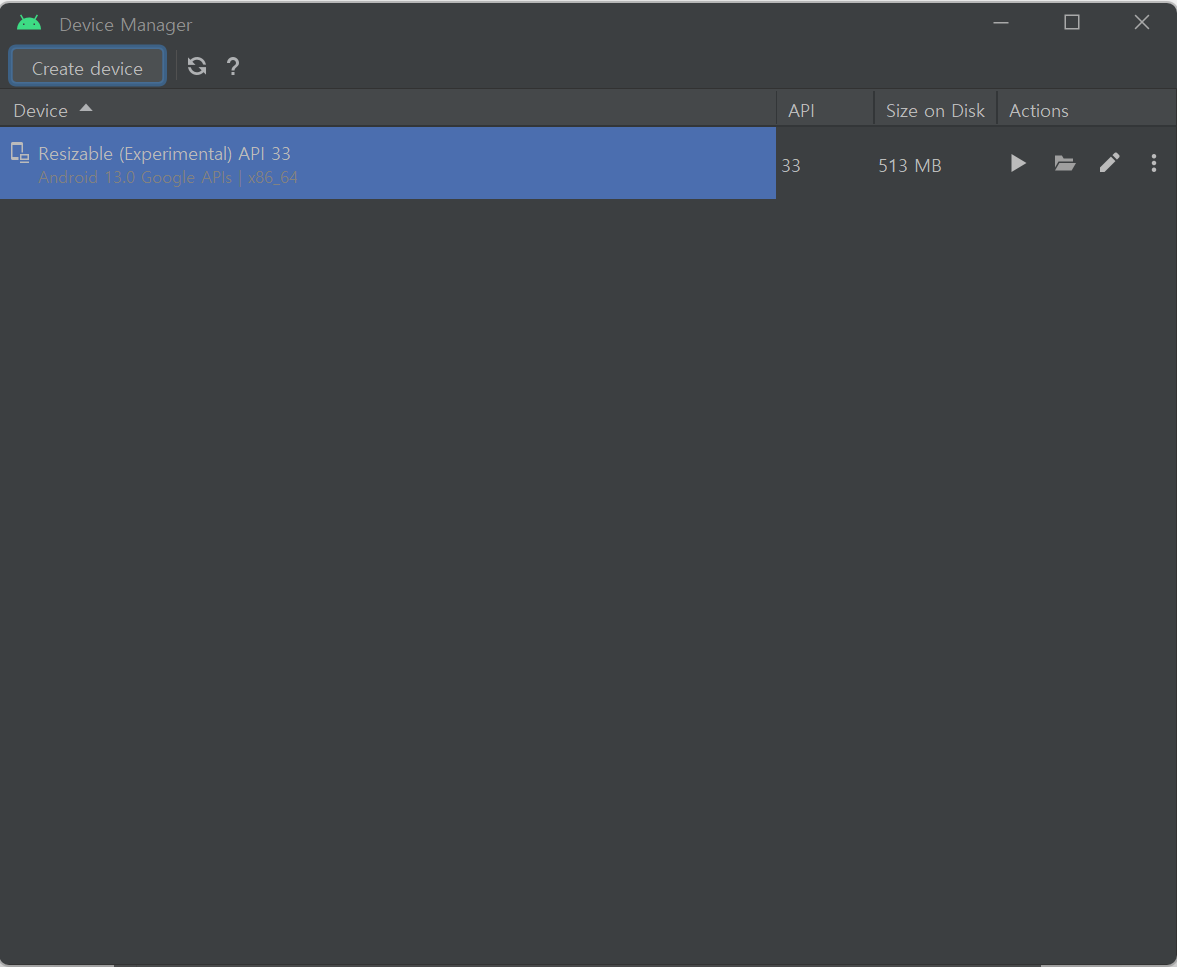Refresh the device list

(197, 67)
